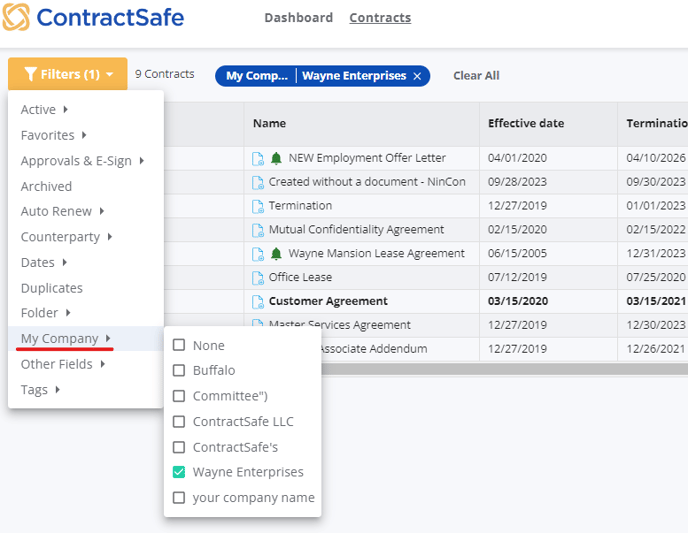Click effective date 07/12/2019
The width and height of the screenshot is (688, 533).
[x=517, y=277]
